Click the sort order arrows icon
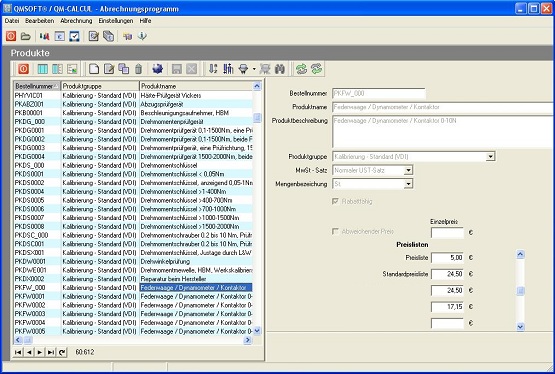Image resolution: width=555 pixels, height=374 pixels. pos(213,69)
